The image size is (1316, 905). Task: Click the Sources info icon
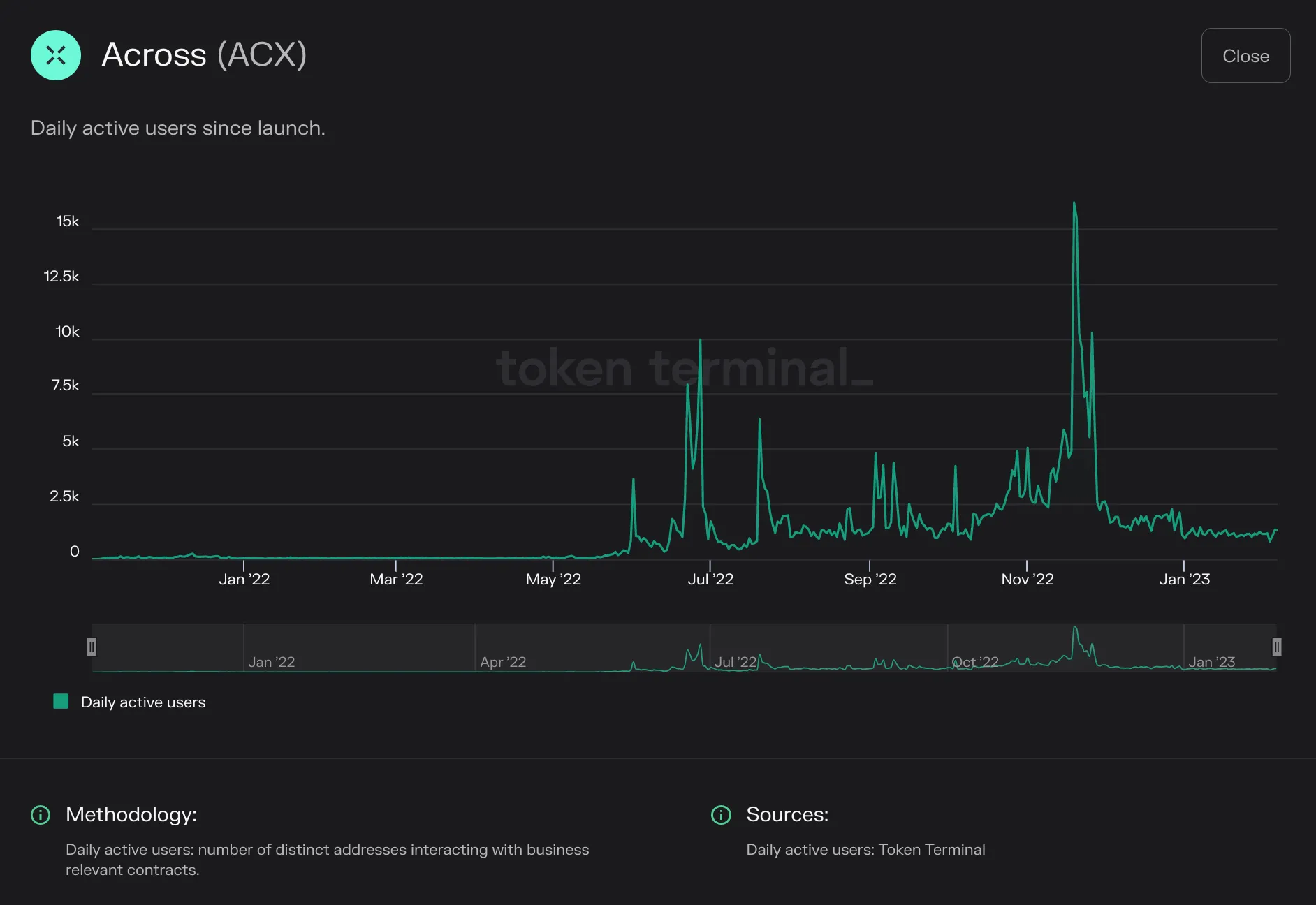coord(721,815)
